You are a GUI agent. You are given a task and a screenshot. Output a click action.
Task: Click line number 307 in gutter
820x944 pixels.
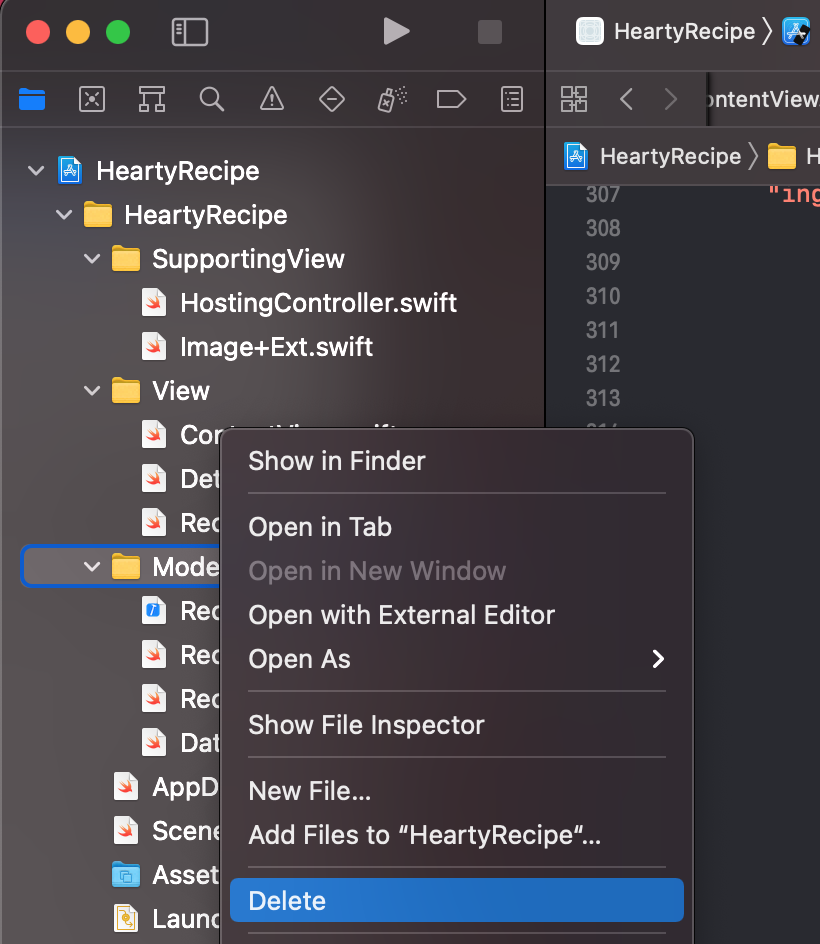point(603,194)
